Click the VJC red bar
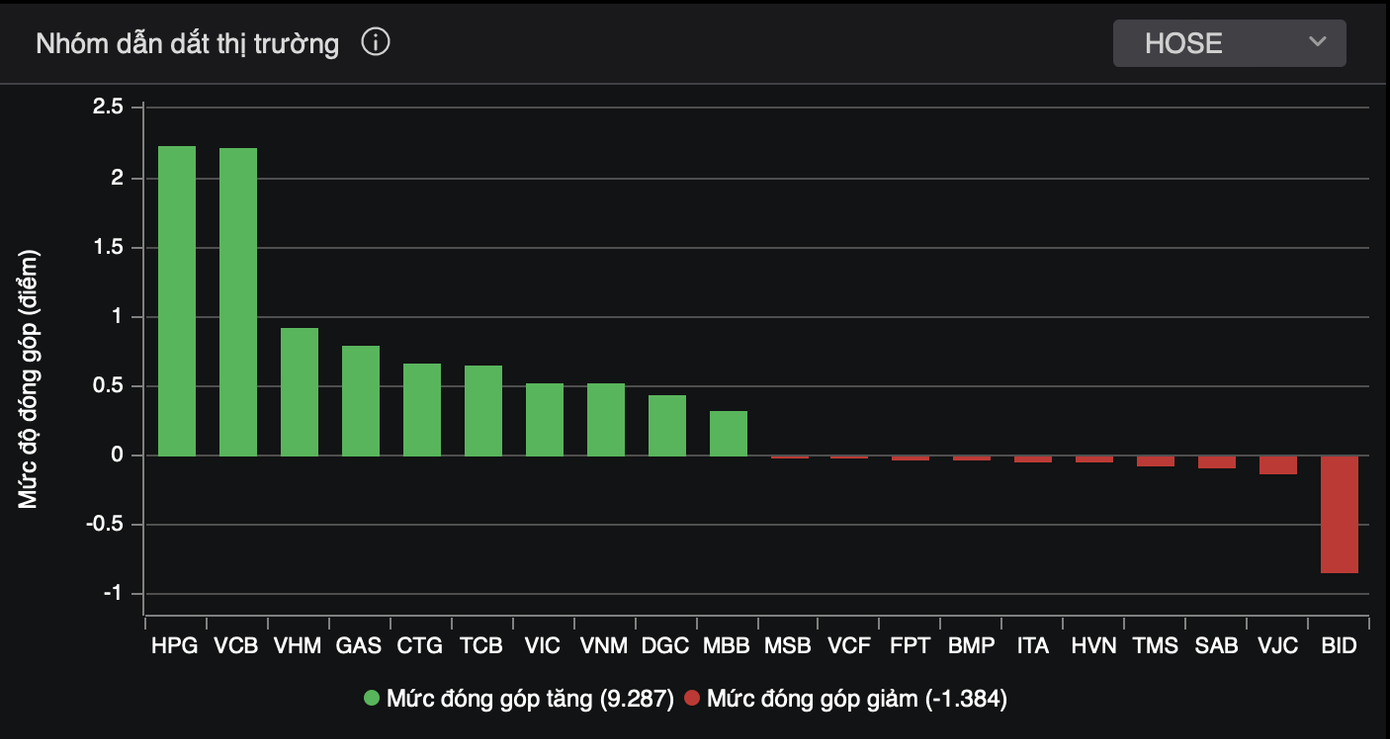This screenshot has height=739, width=1390. click(1277, 465)
